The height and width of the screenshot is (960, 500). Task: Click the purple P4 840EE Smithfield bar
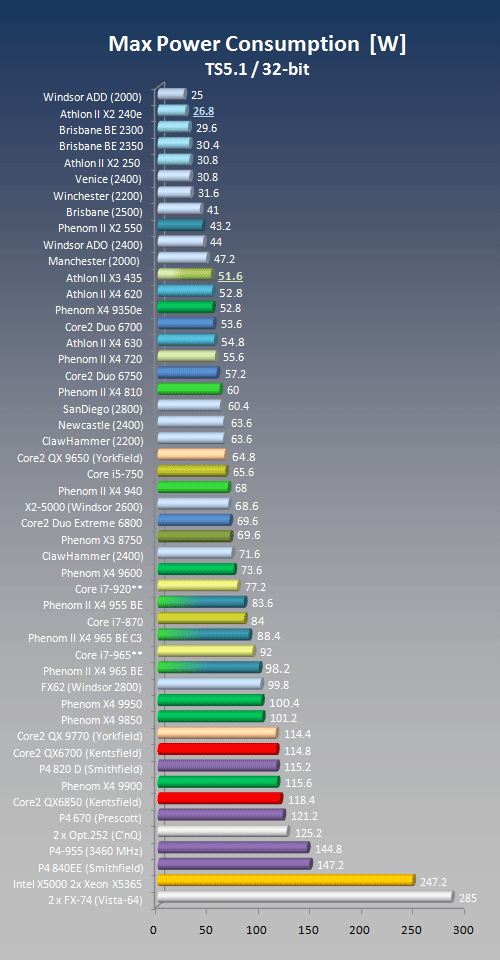click(x=235, y=864)
